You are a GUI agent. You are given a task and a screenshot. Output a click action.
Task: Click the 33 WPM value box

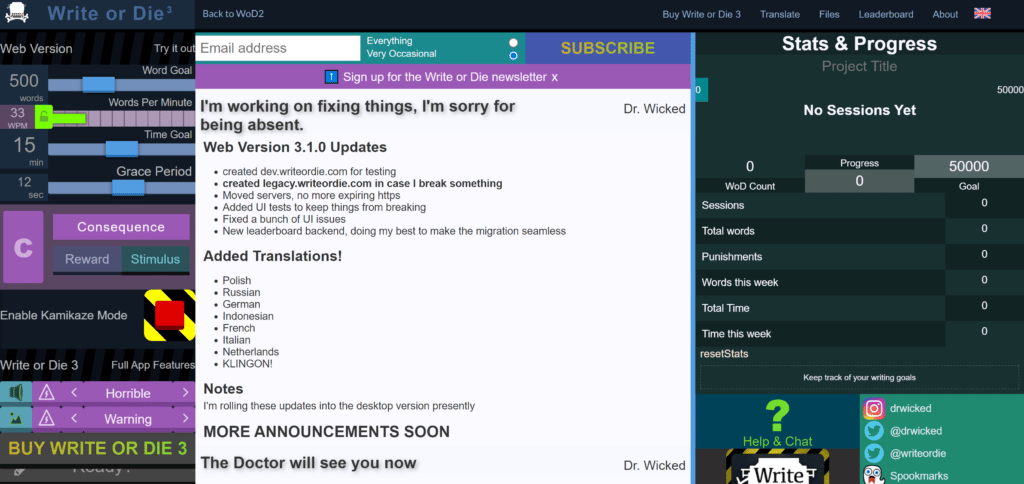pyautogui.click(x=17, y=117)
